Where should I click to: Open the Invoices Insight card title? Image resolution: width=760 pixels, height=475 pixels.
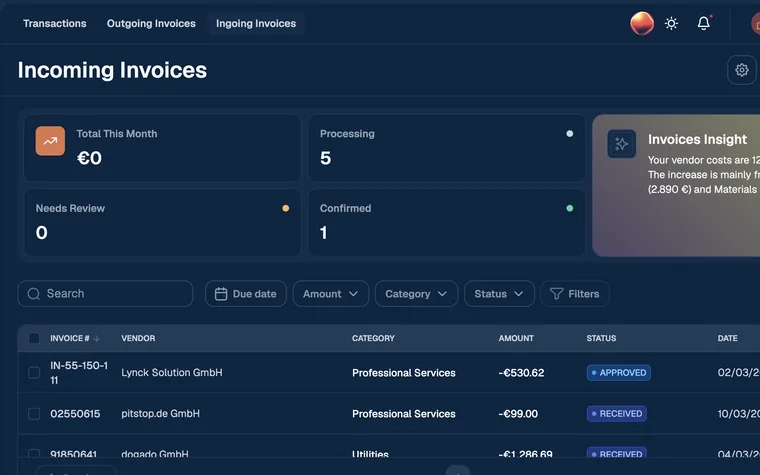697,140
